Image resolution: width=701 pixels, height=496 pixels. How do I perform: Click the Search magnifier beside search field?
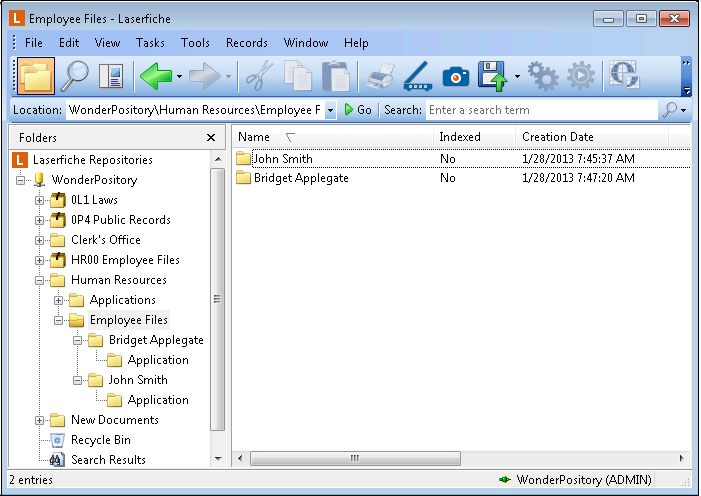(669, 110)
